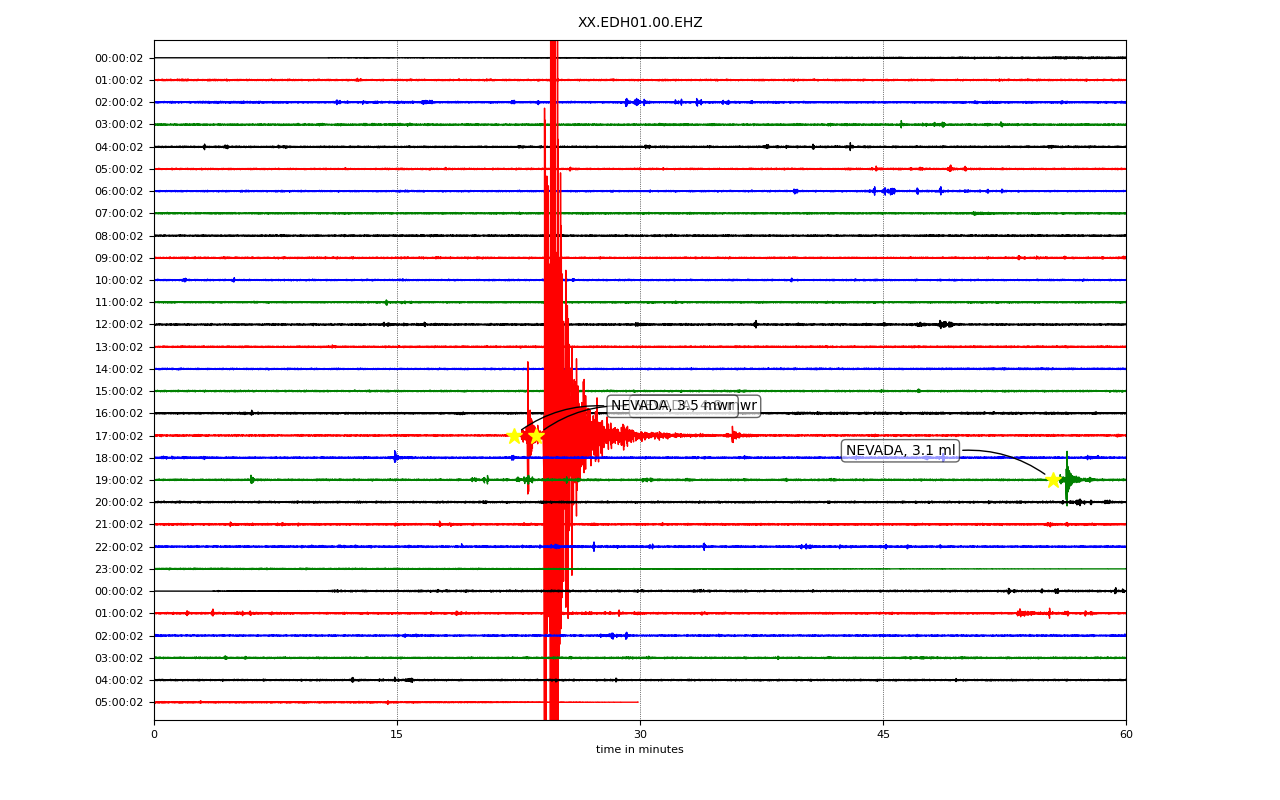Click the second yellow star on 17:00:02 trace
The height and width of the screenshot is (800, 1280).
click(x=536, y=435)
